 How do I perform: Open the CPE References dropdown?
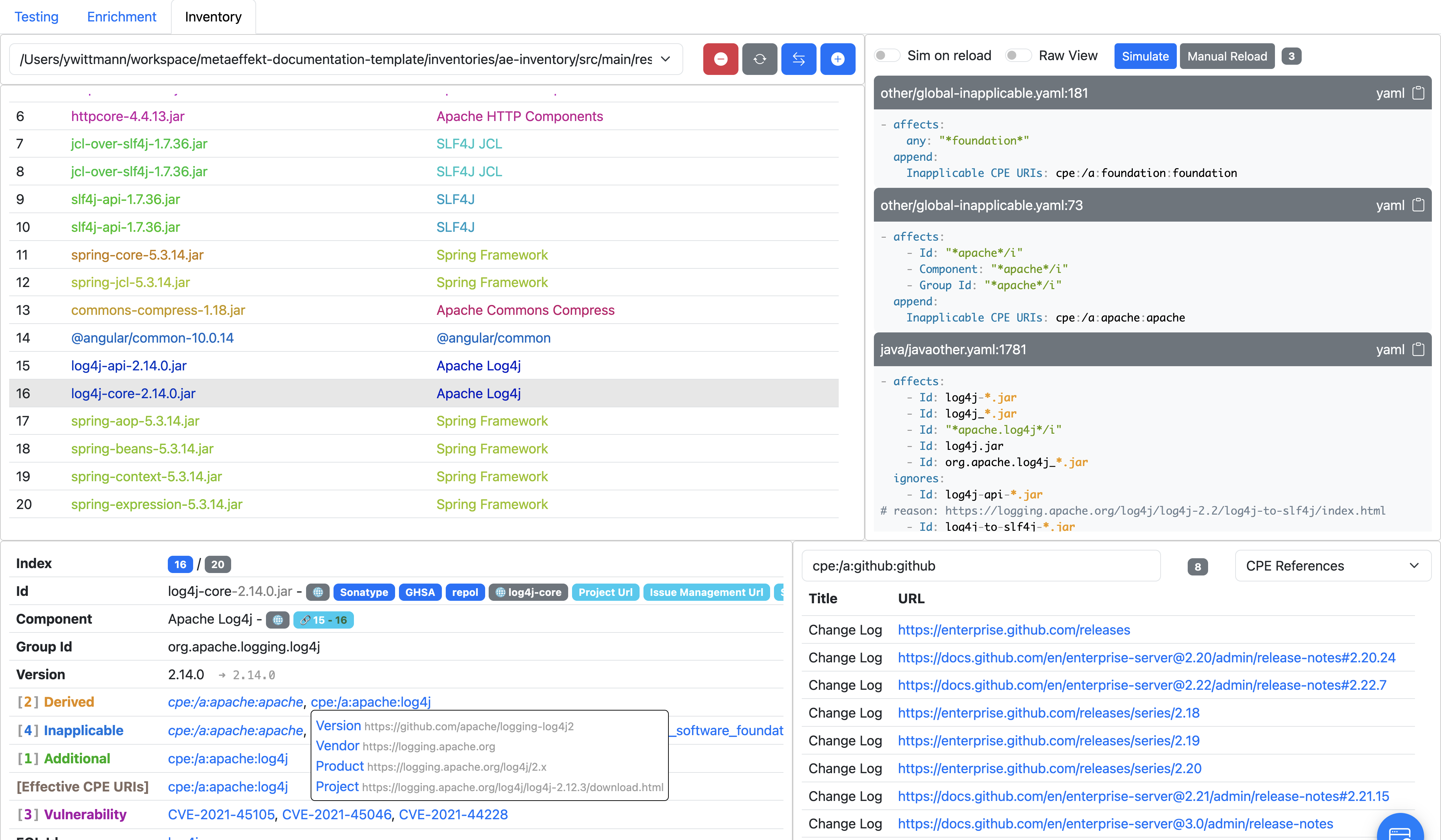click(1332, 566)
